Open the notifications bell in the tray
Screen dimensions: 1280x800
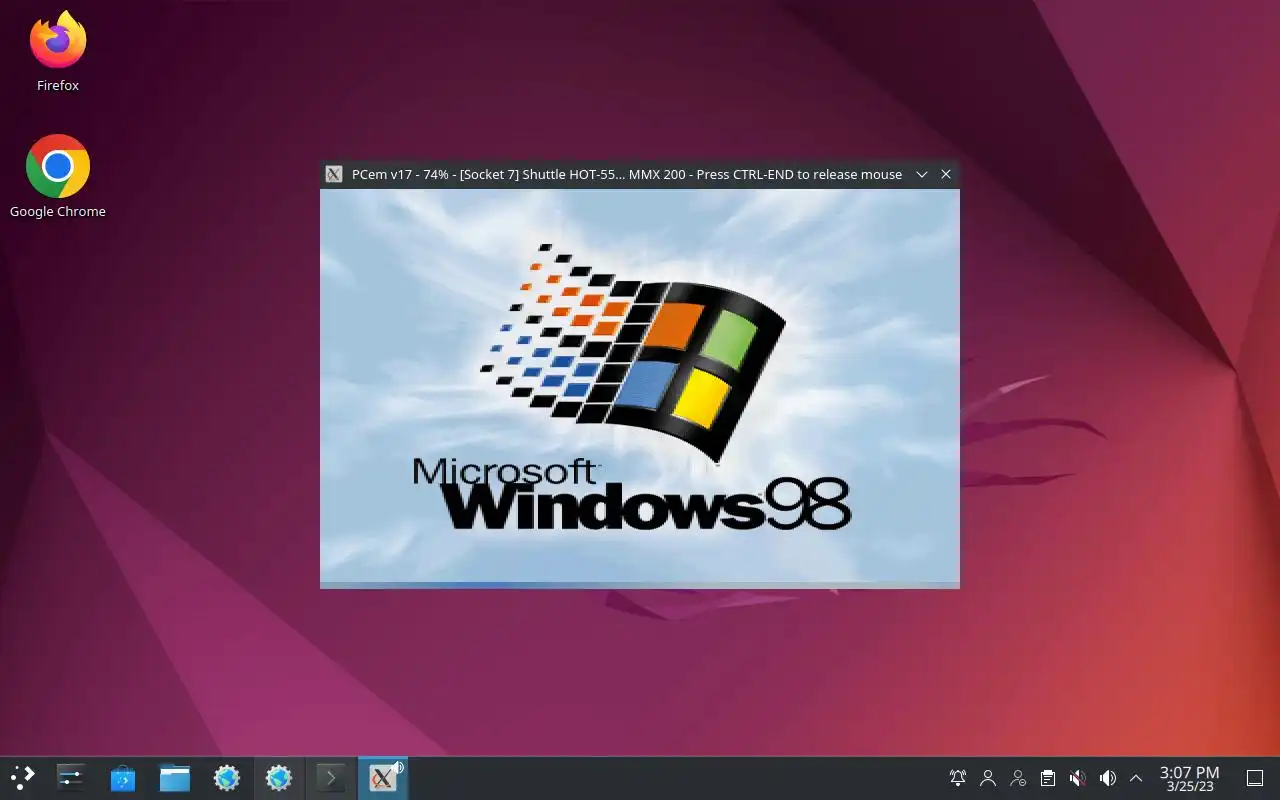tap(958, 778)
